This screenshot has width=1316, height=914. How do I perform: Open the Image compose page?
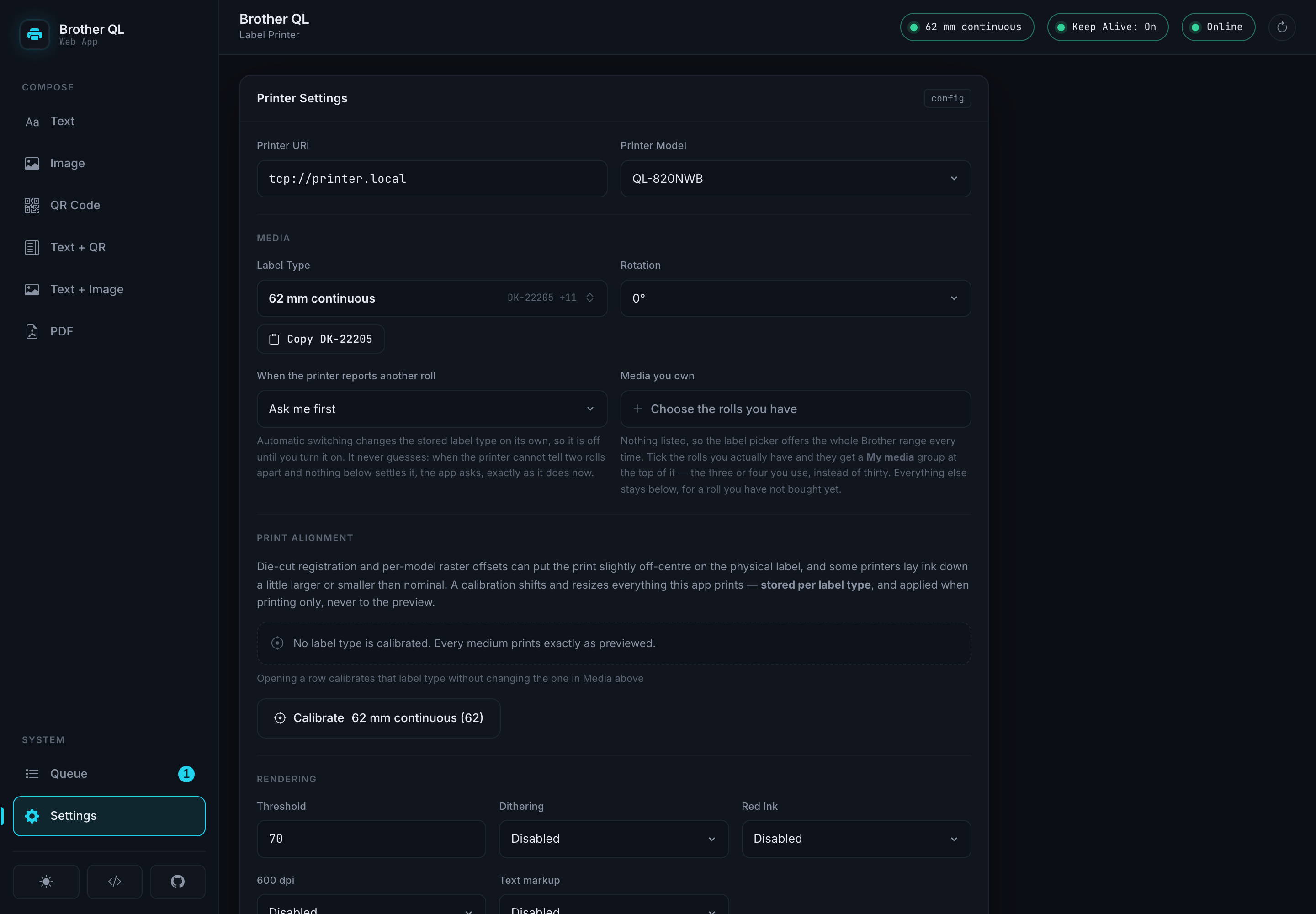pos(109,163)
